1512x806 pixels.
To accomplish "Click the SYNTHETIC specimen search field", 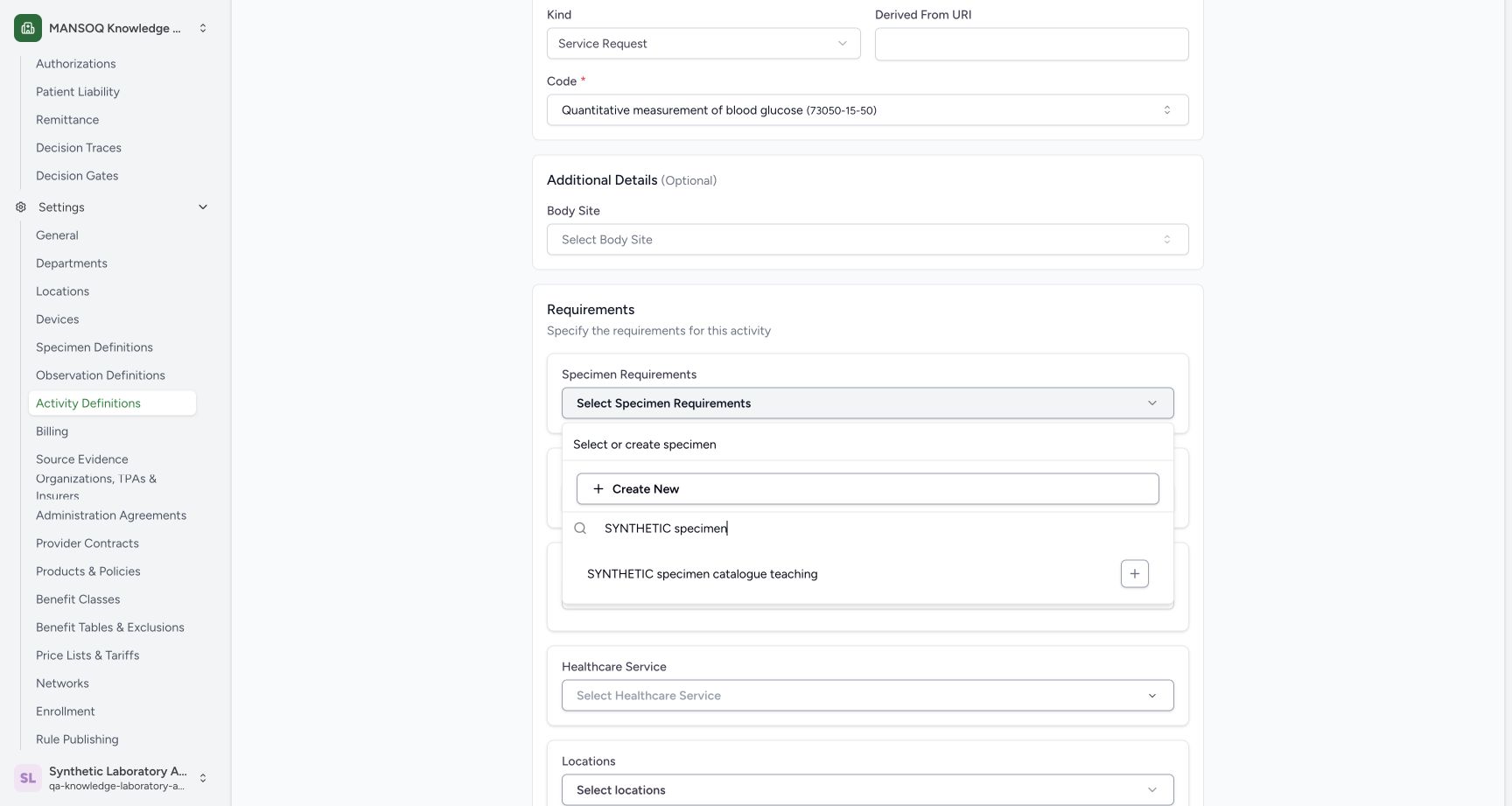I will click(x=879, y=529).
